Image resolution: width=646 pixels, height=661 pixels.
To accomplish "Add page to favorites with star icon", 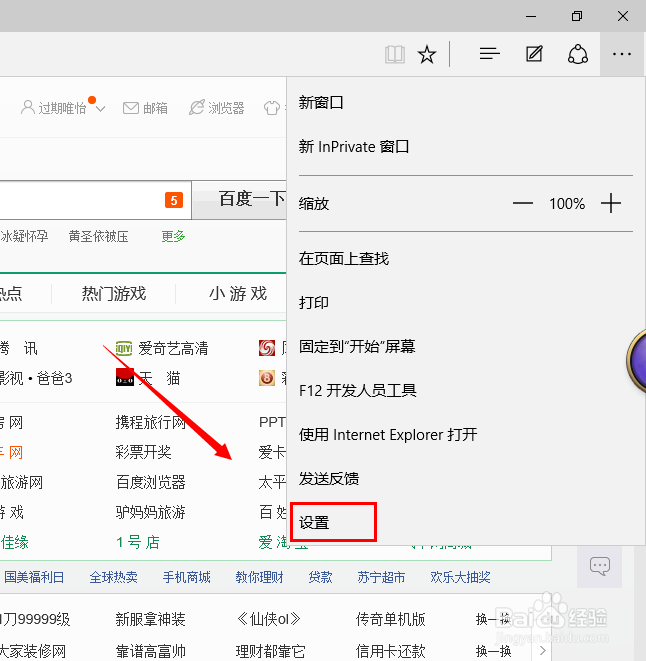I will 427,54.
